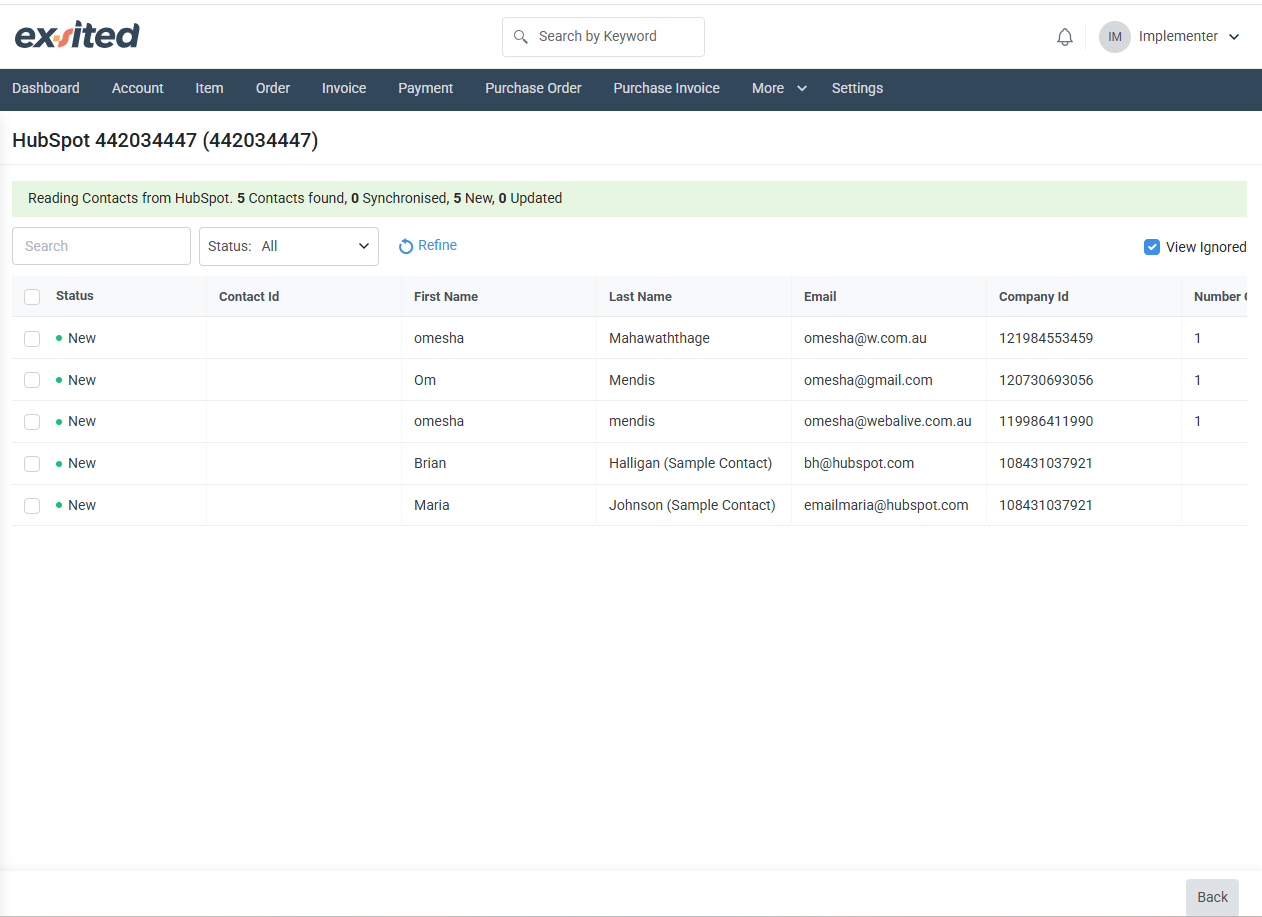1262x917 pixels.
Task: Check the row for Om Mendis
Action: click(32, 380)
